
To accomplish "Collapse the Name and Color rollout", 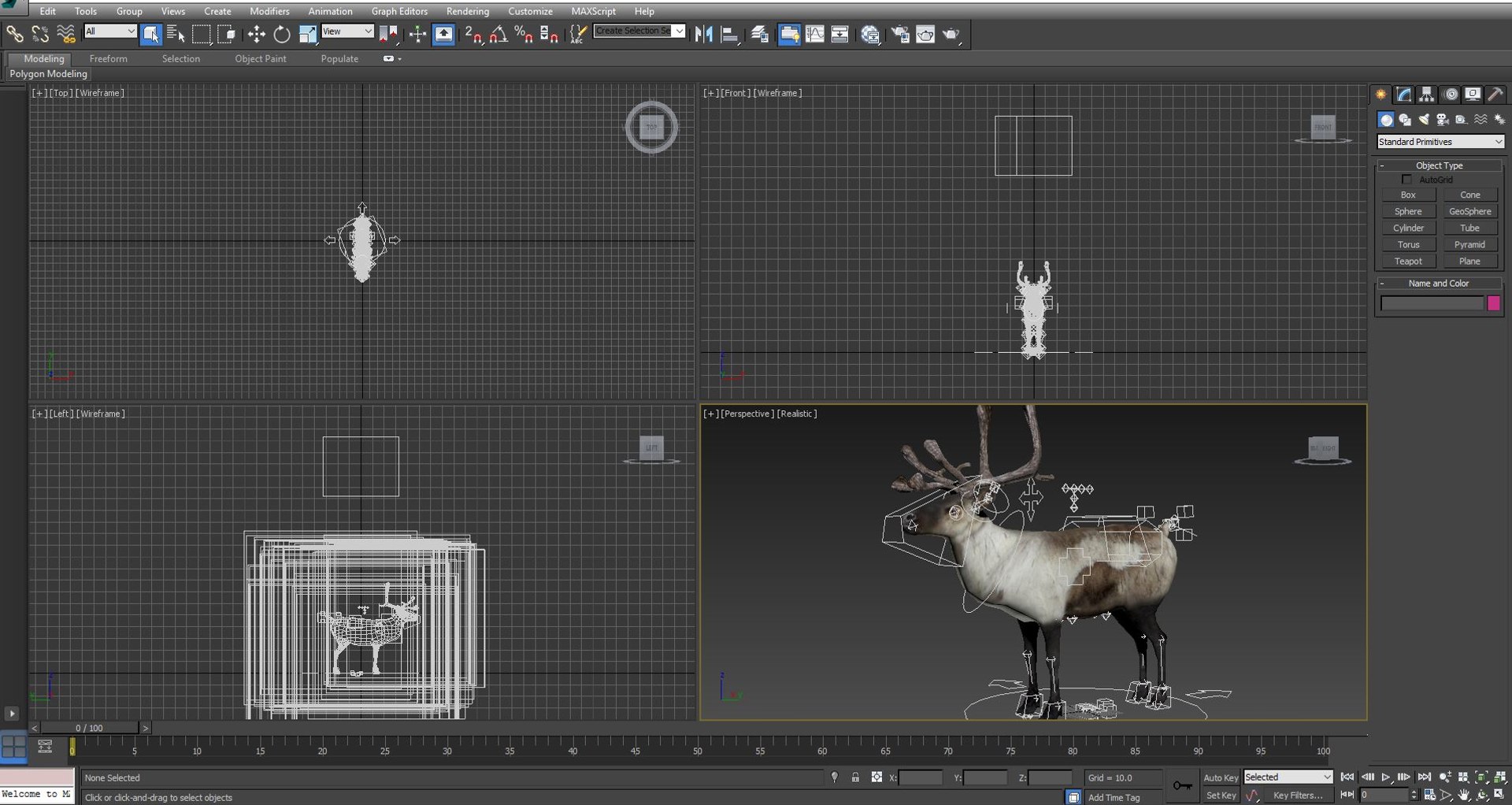I will pyautogui.click(x=1439, y=283).
